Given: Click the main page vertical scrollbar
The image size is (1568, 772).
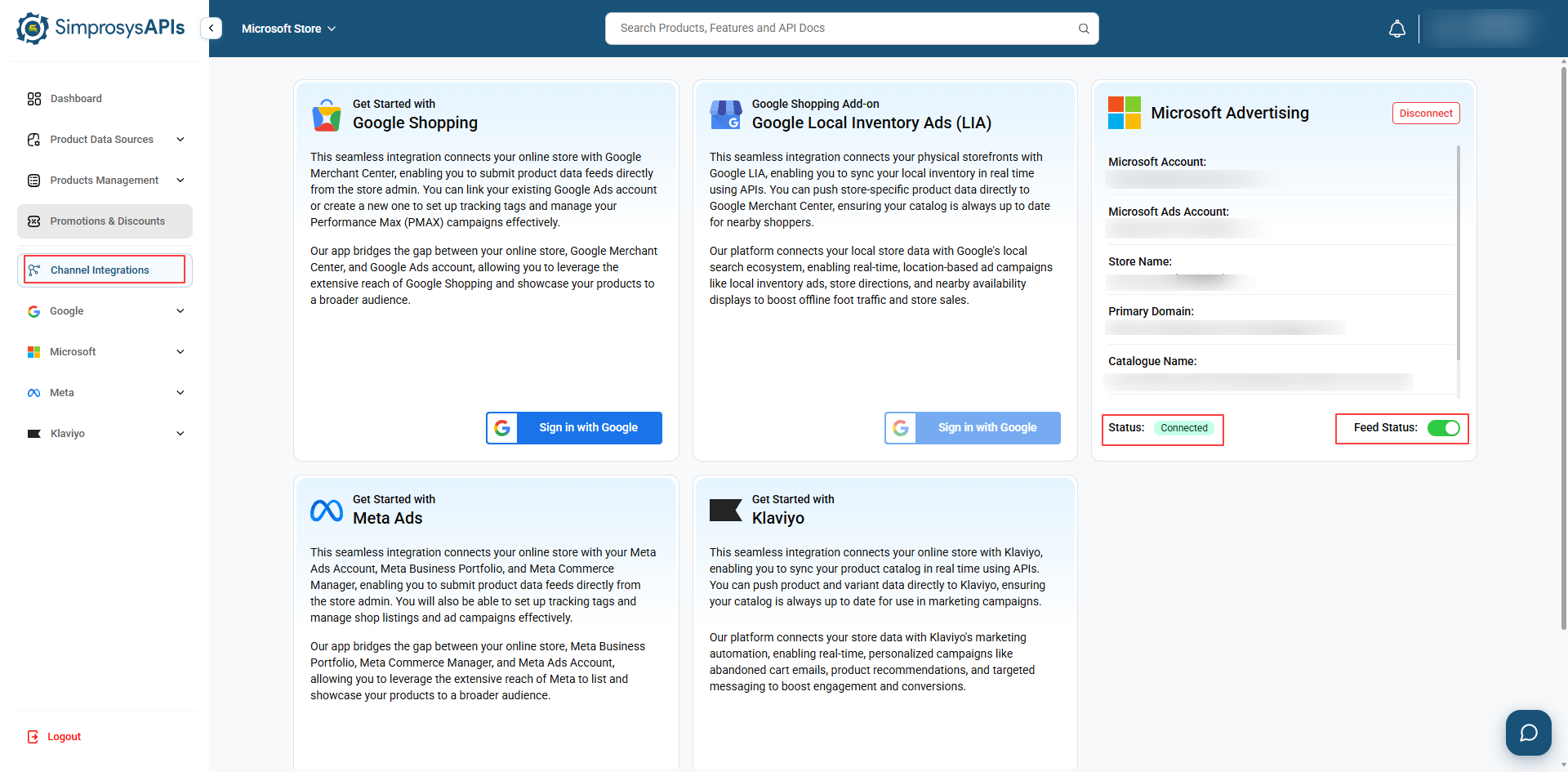Looking at the screenshot, I should (x=1563, y=347).
